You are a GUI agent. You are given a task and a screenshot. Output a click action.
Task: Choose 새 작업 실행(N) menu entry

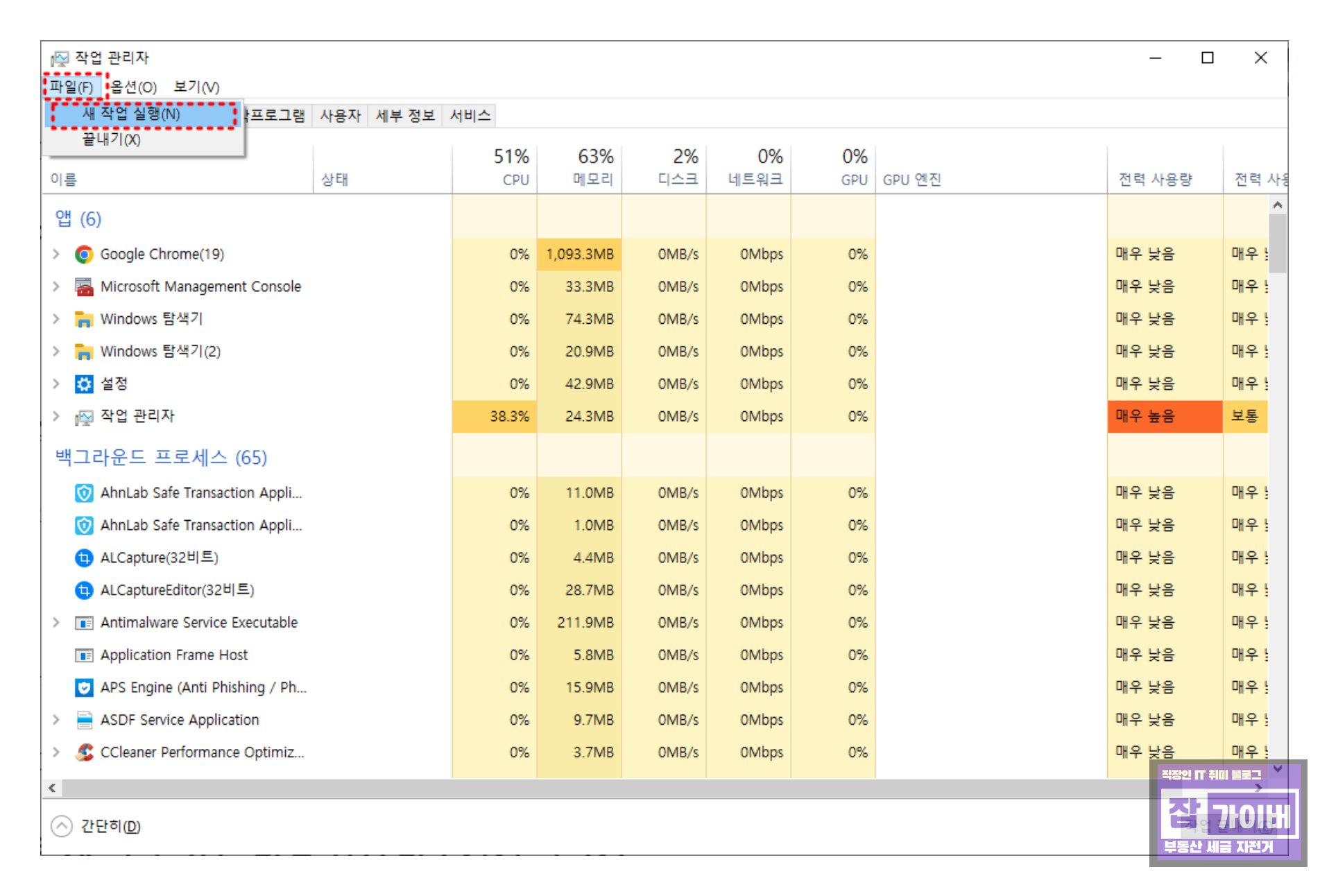click(x=144, y=114)
